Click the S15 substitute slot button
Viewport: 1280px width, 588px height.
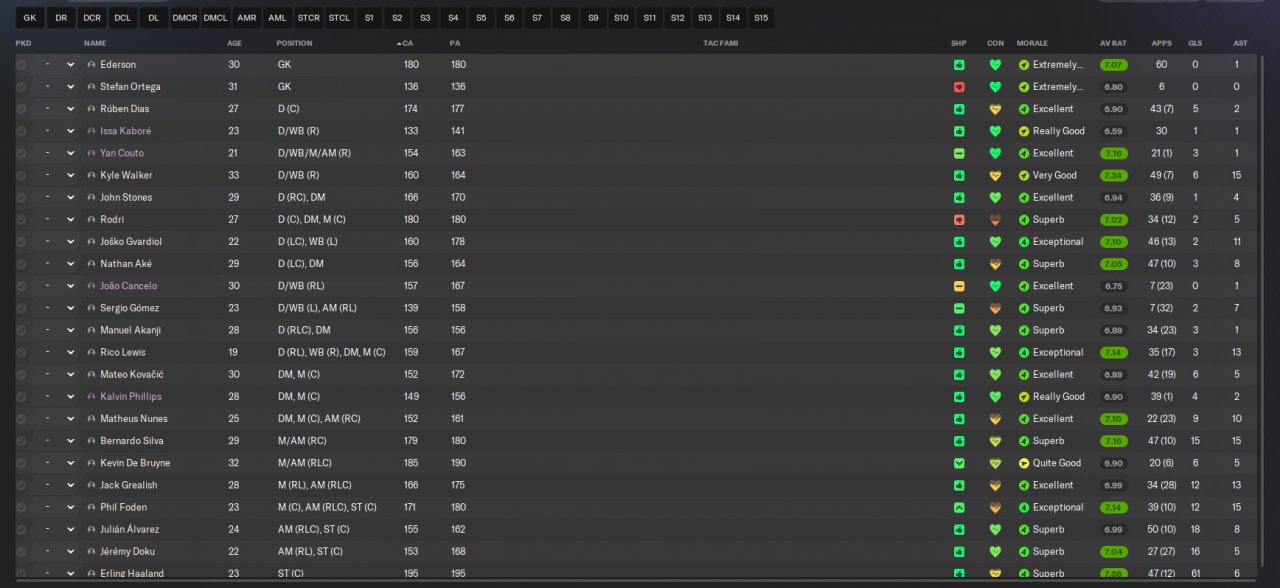(x=761, y=18)
